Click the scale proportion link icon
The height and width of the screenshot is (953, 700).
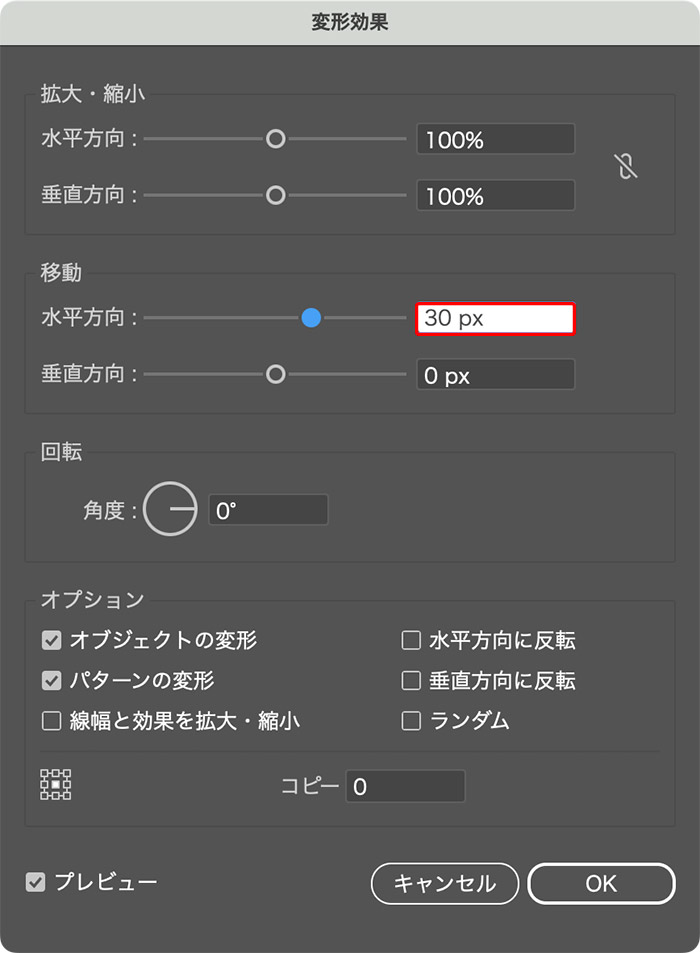[x=626, y=167]
